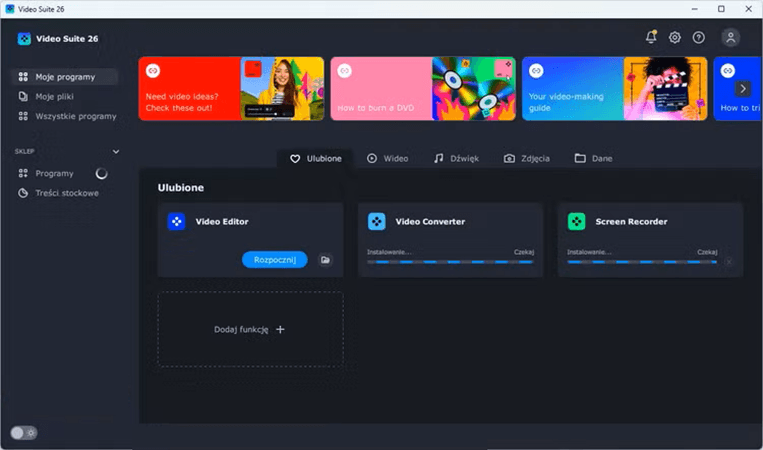The height and width of the screenshot is (450, 763).
Task: Click the Video Editor app icon
Action: tap(176, 221)
